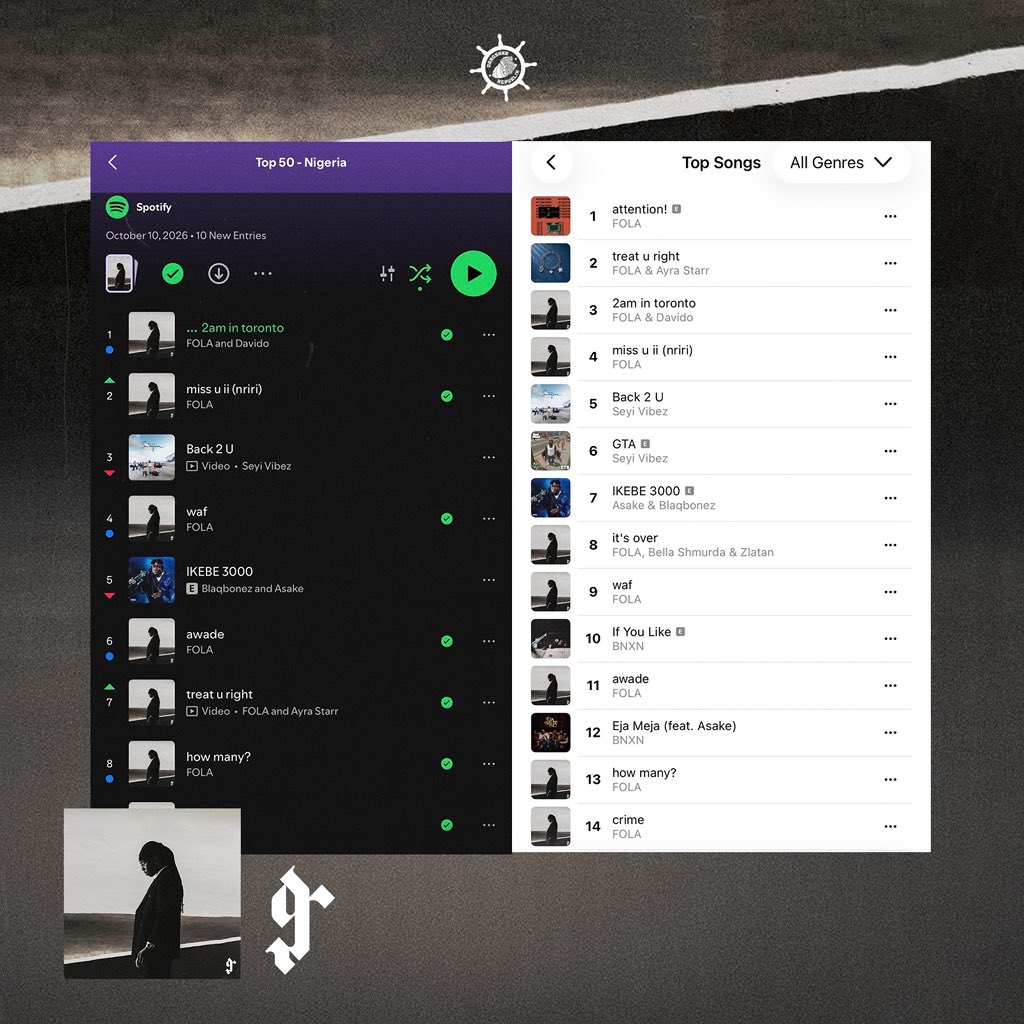1024x1024 pixels.
Task: Open more options for GTA by Seyi Vibez
Action: 890,451
